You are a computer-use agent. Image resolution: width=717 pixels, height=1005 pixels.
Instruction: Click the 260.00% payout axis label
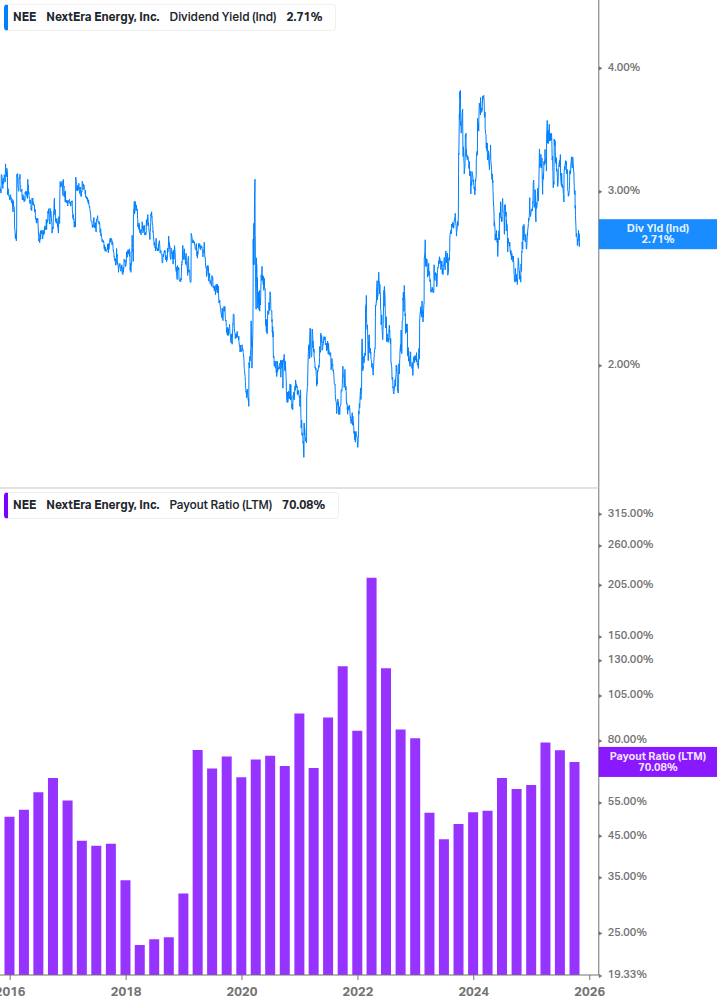(x=630, y=544)
